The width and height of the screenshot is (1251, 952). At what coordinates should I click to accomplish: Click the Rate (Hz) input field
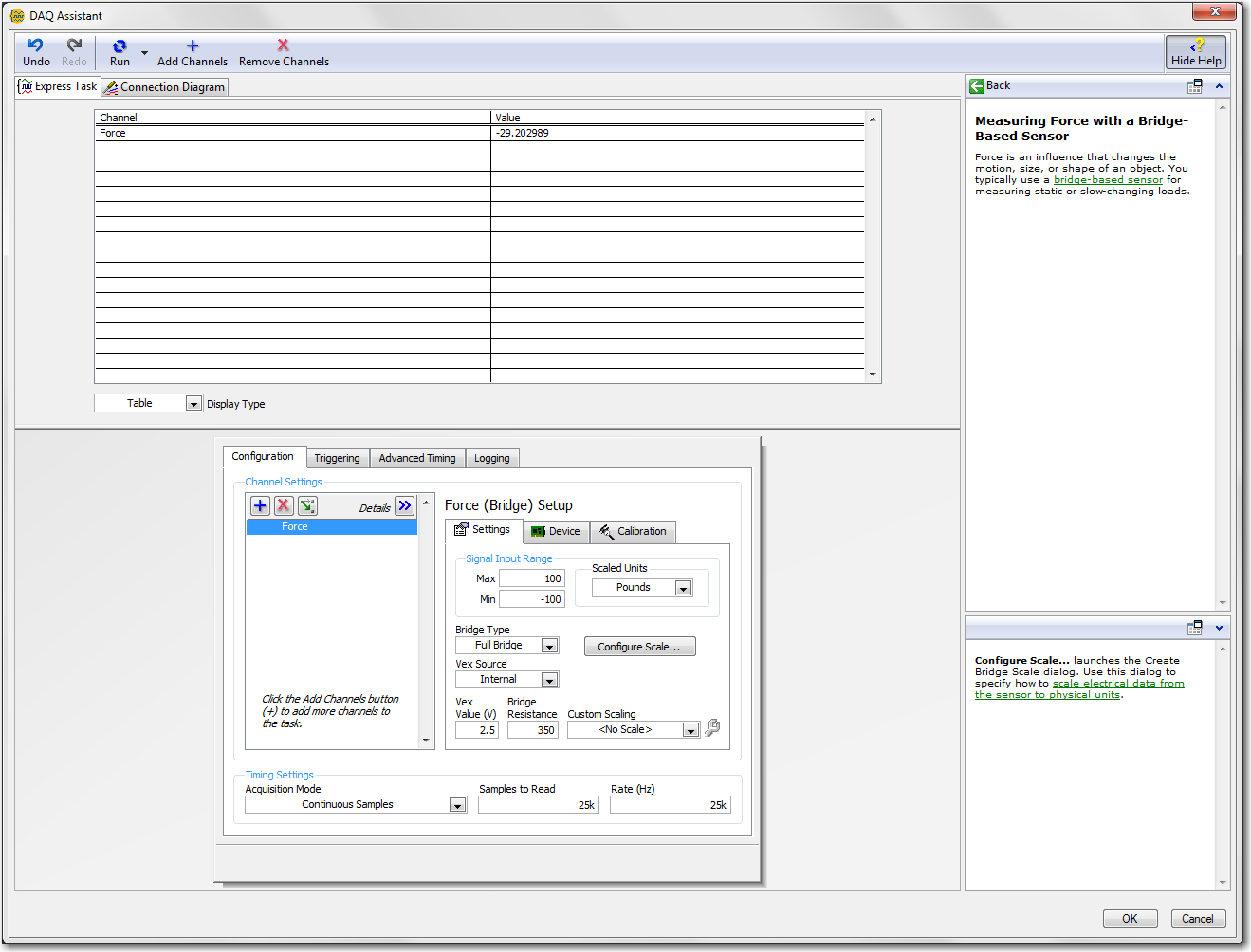[x=670, y=805]
